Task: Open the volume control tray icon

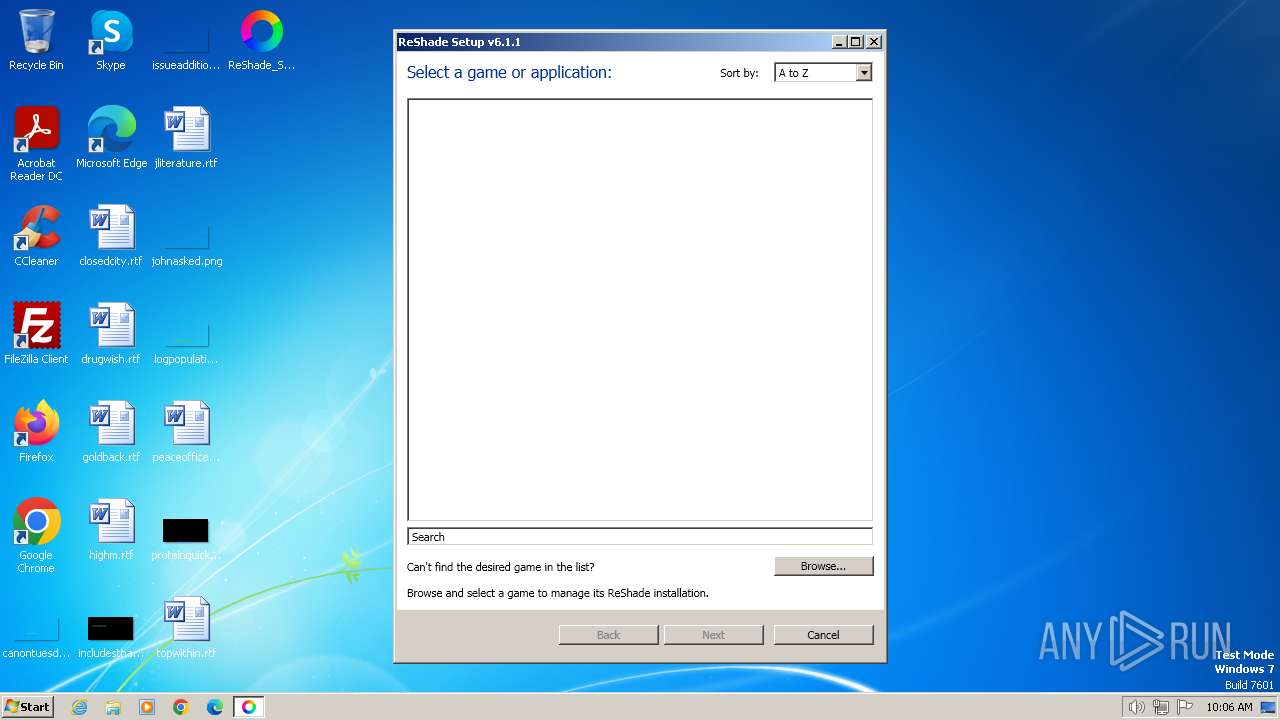Action: pos(1137,707)
